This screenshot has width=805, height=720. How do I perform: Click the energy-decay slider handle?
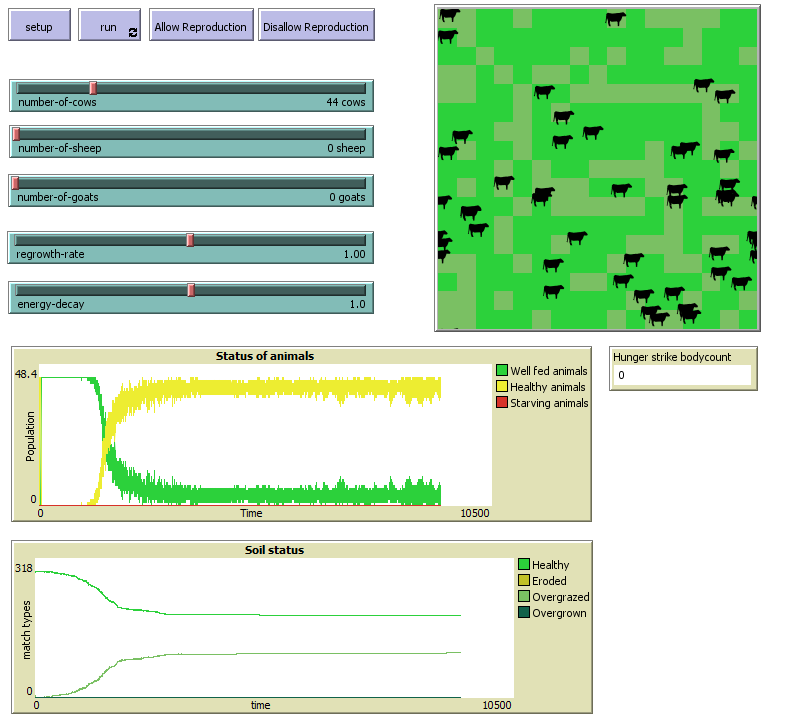tap(191, 290)
